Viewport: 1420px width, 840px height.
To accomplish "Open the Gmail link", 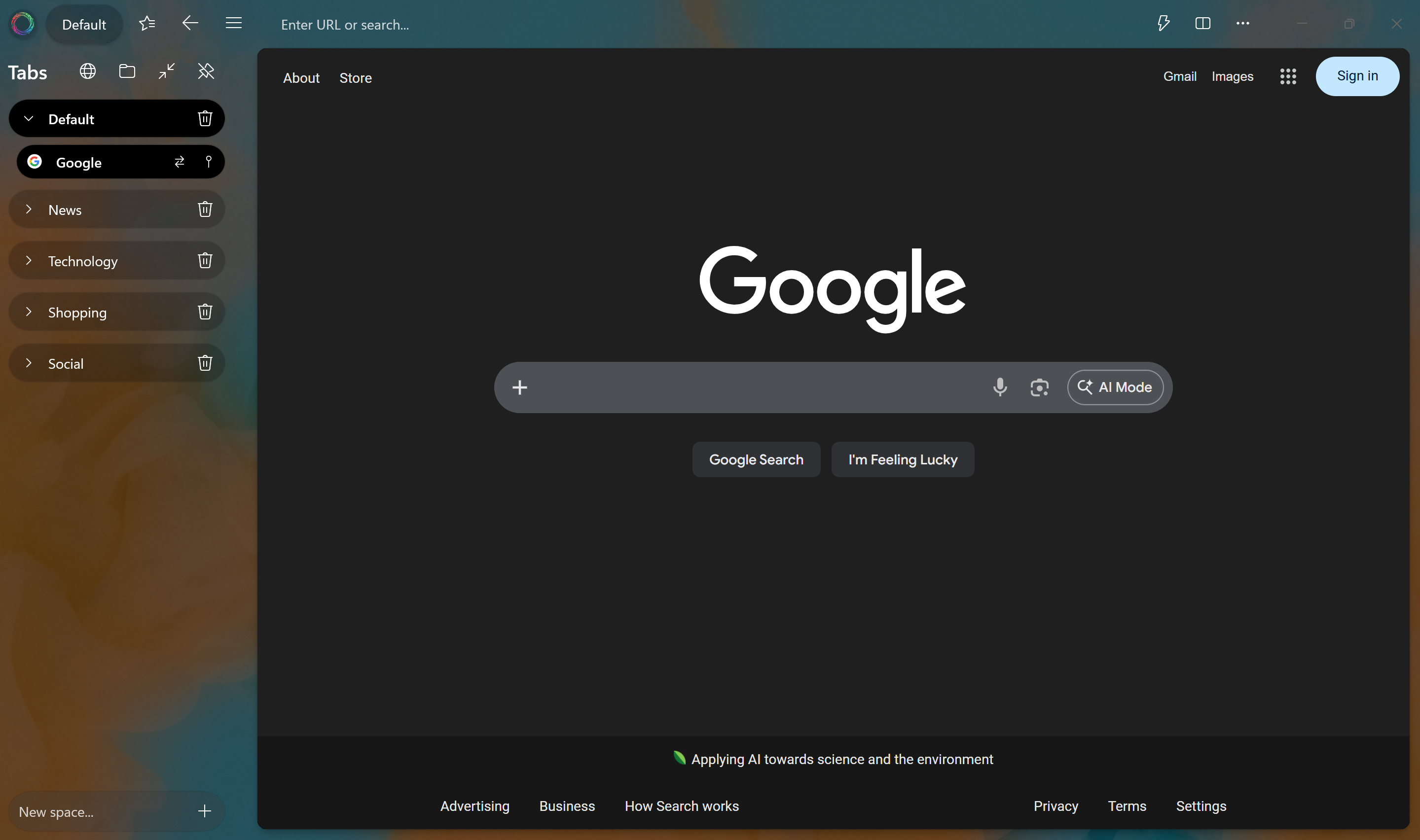I will 1180,76.
